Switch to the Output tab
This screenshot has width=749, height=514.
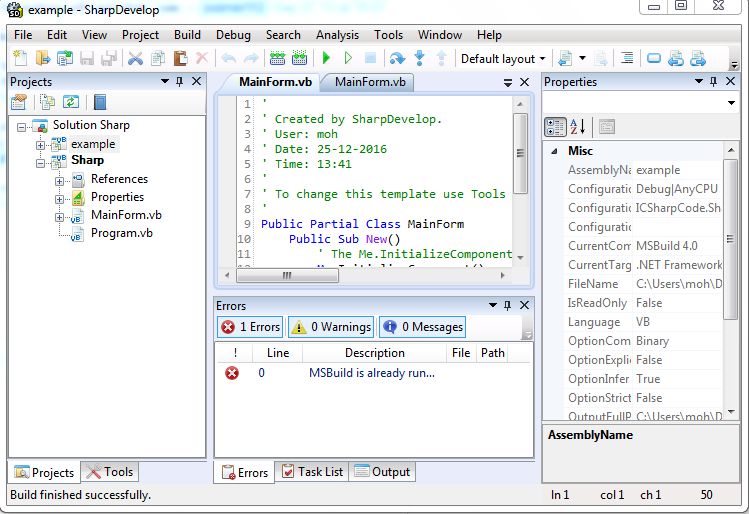point(382,472)
